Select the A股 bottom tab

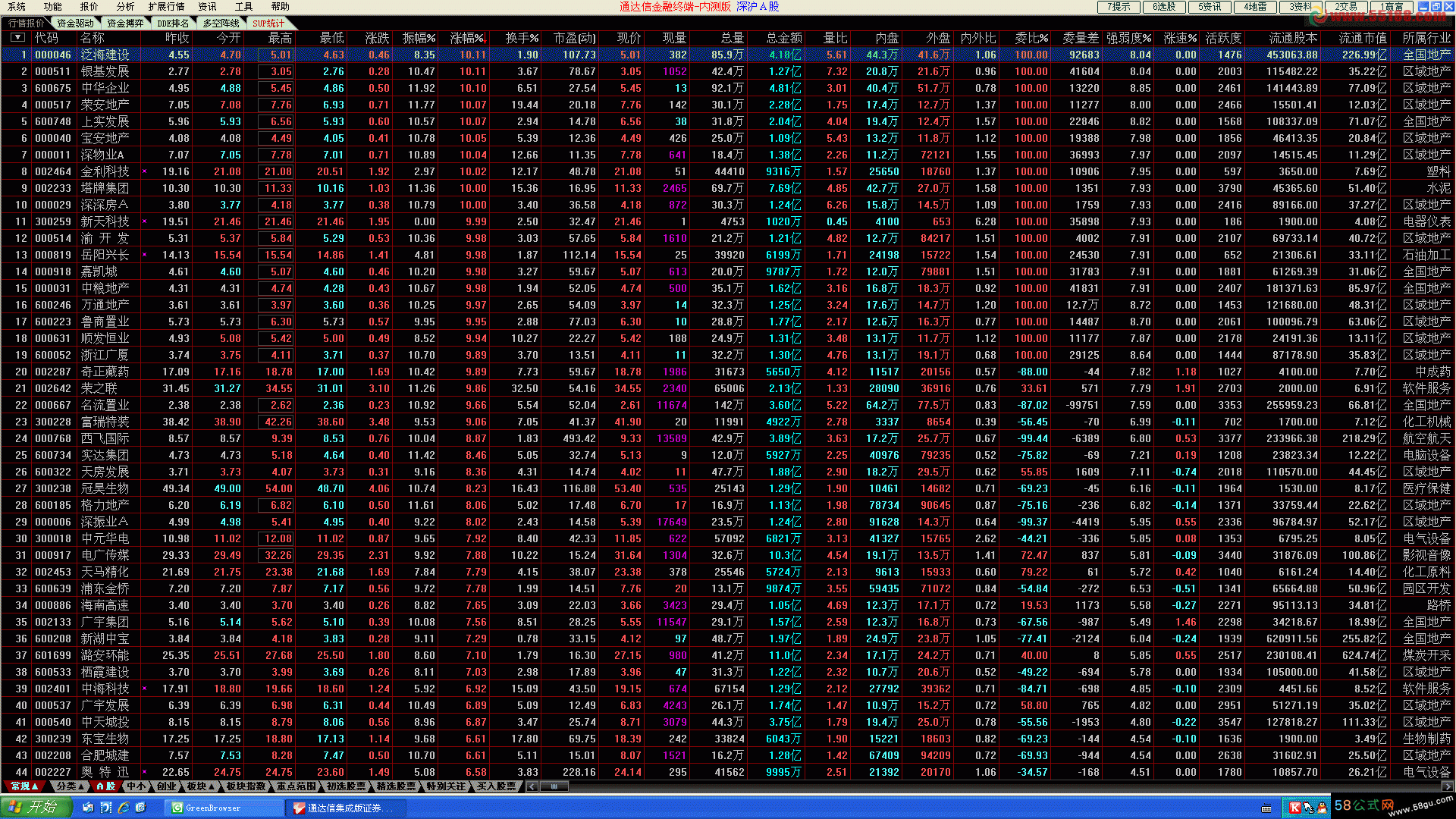pos(105,786)
